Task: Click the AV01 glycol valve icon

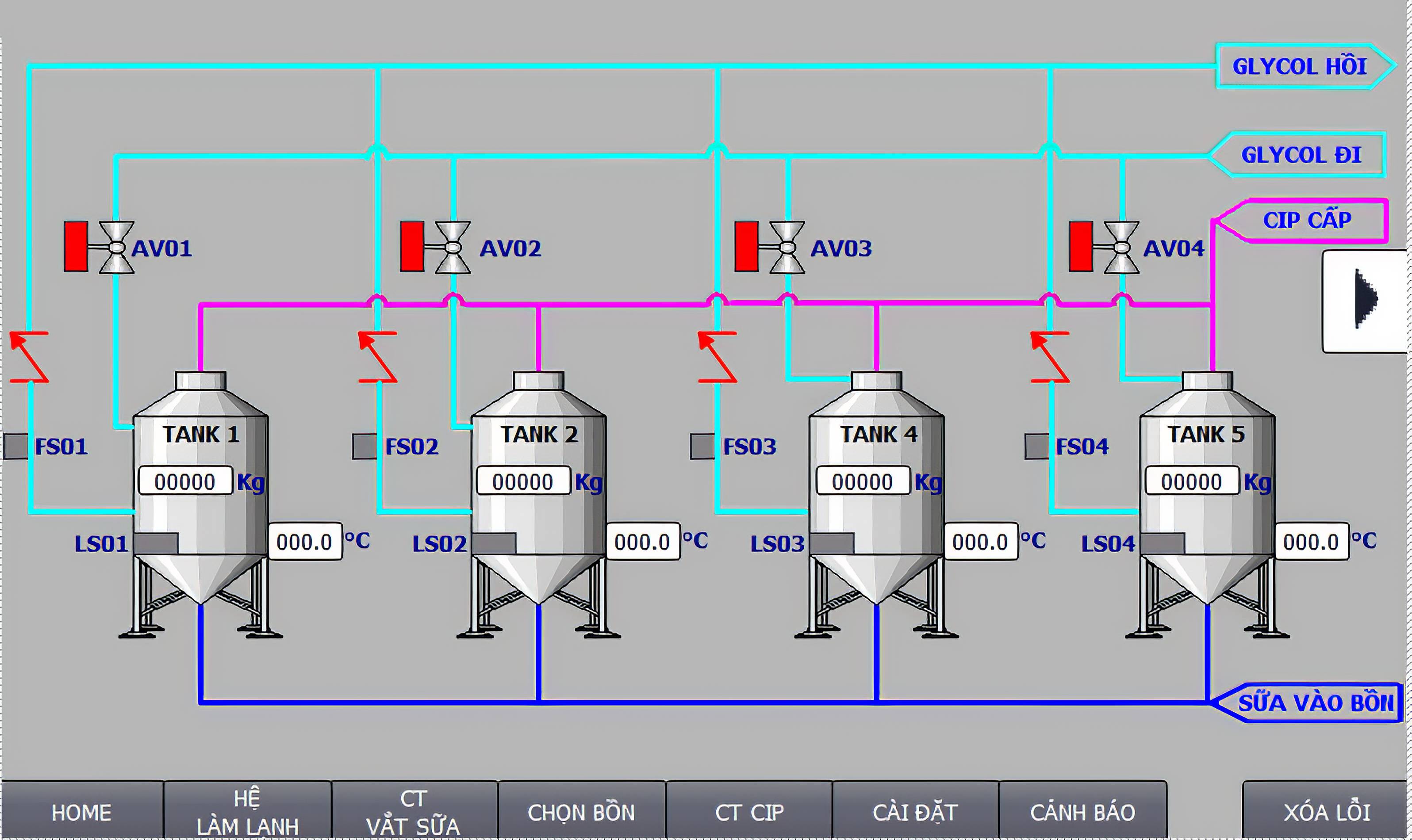Action: 99,248
